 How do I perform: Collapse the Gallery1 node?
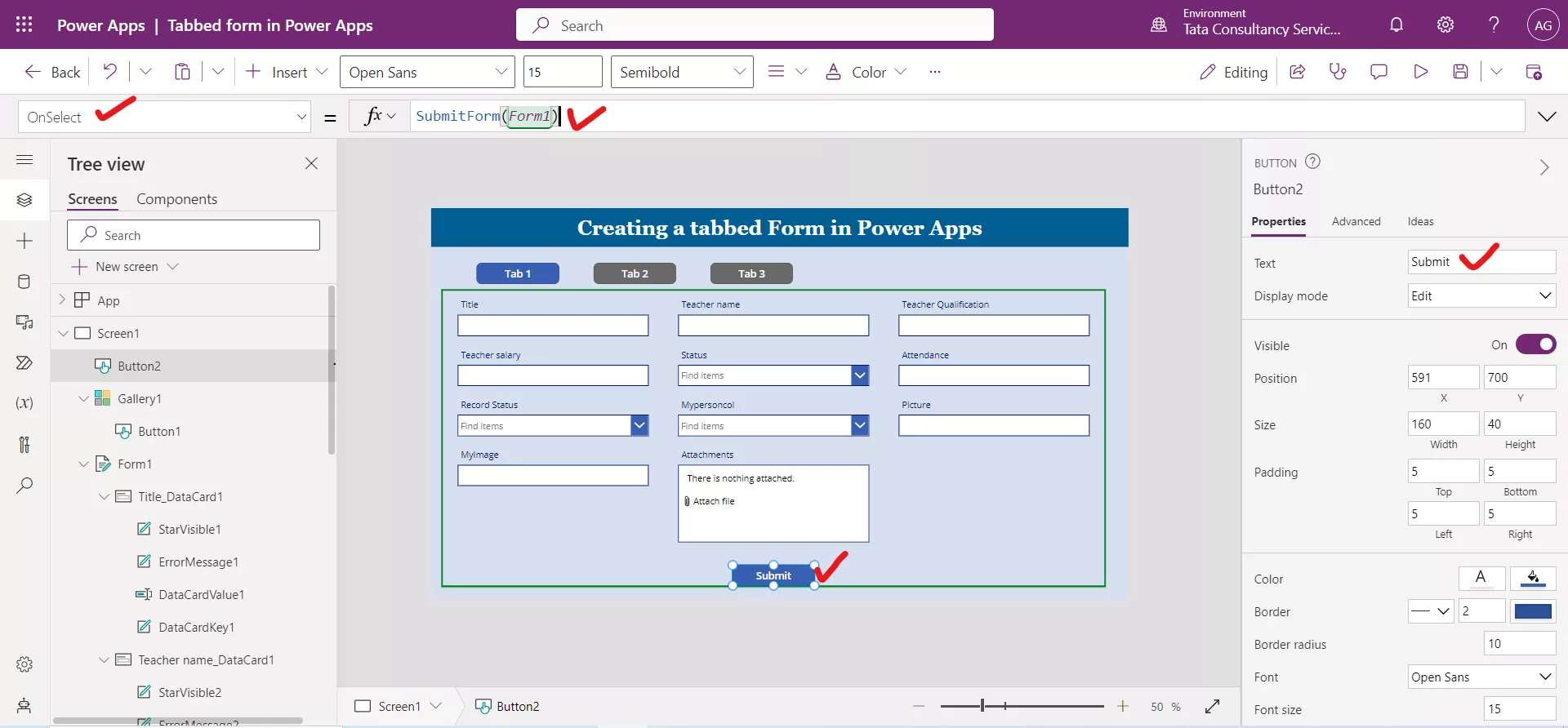[x=83, y=398]
